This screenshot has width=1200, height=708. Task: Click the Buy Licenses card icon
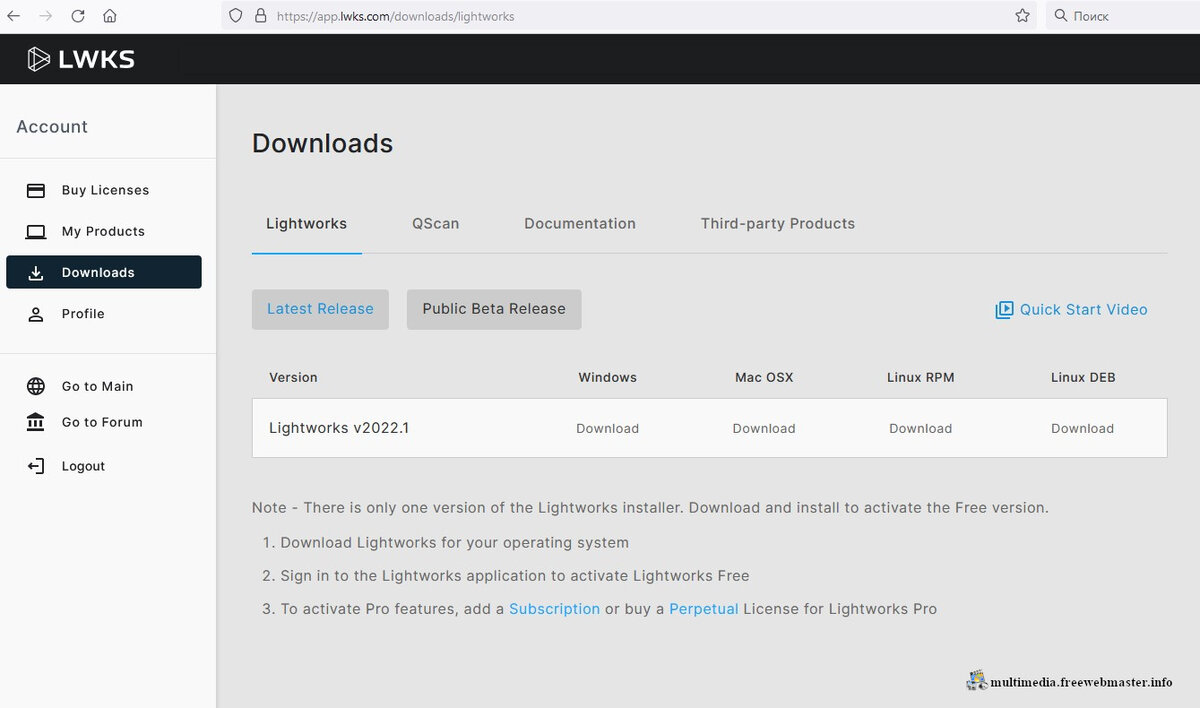click(x=36, y=190)
